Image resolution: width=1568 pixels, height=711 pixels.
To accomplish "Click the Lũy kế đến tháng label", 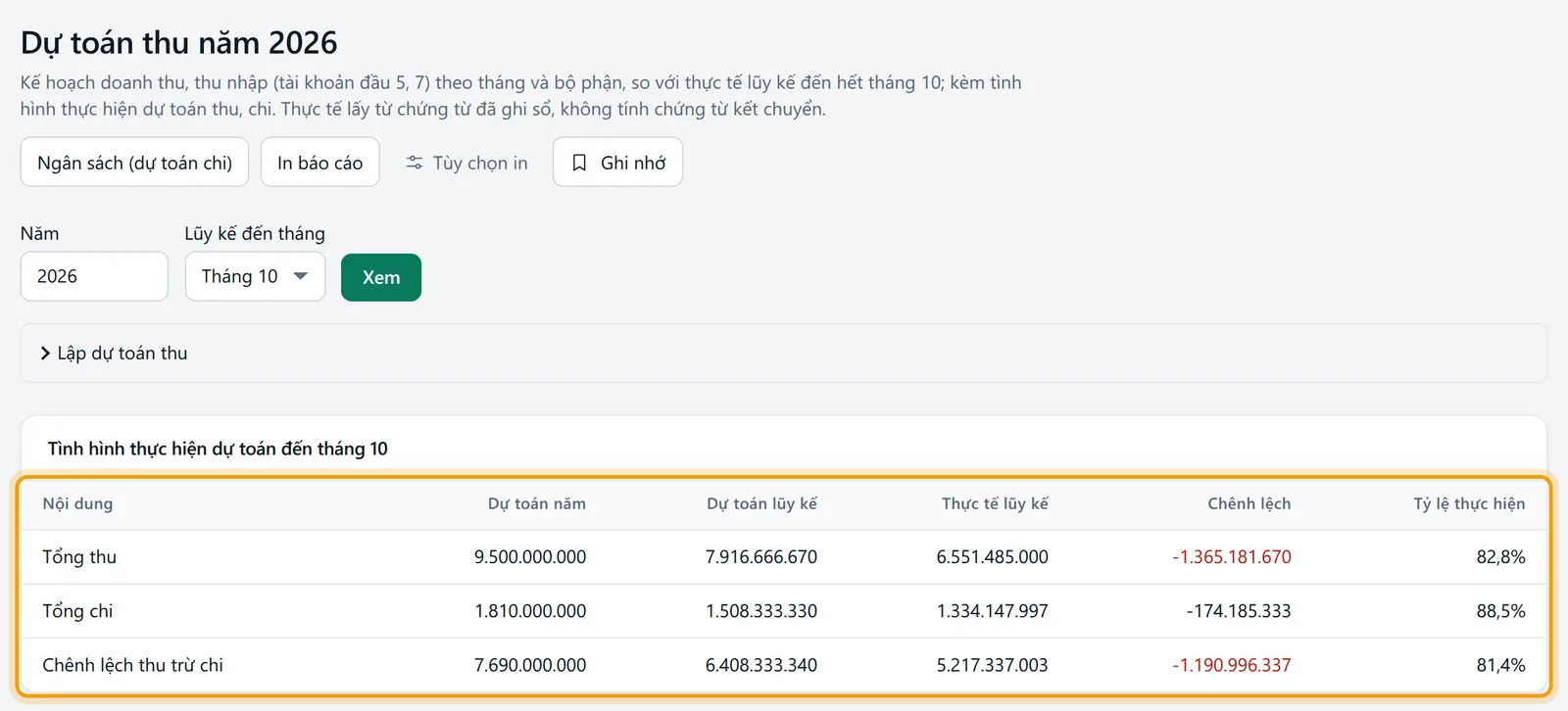I will point(255,233).
